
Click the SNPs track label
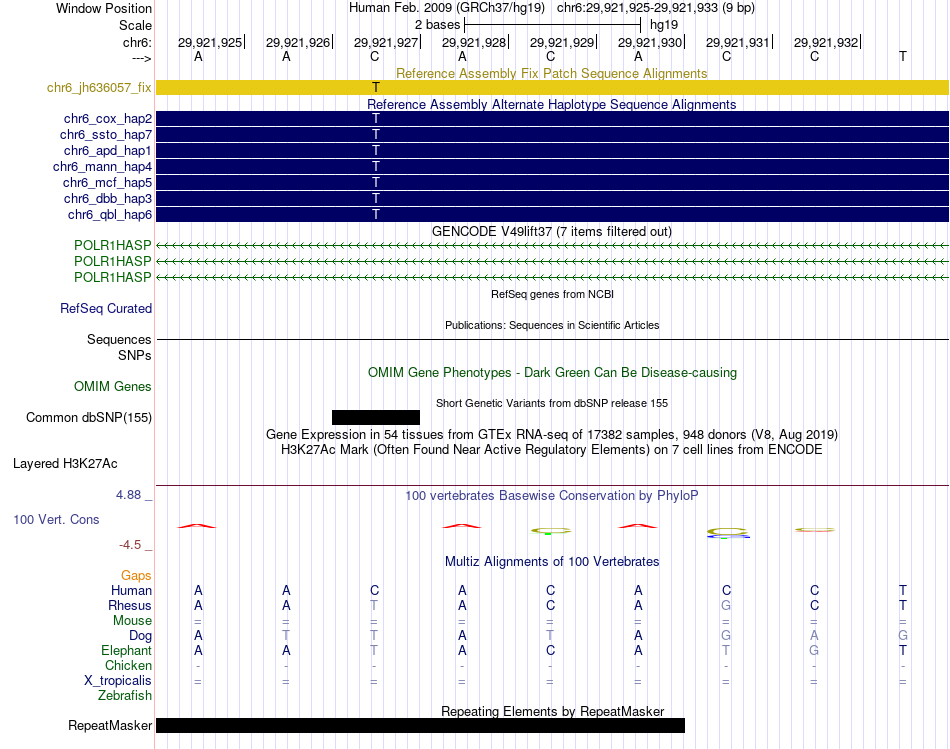click(x=135, y=355)
